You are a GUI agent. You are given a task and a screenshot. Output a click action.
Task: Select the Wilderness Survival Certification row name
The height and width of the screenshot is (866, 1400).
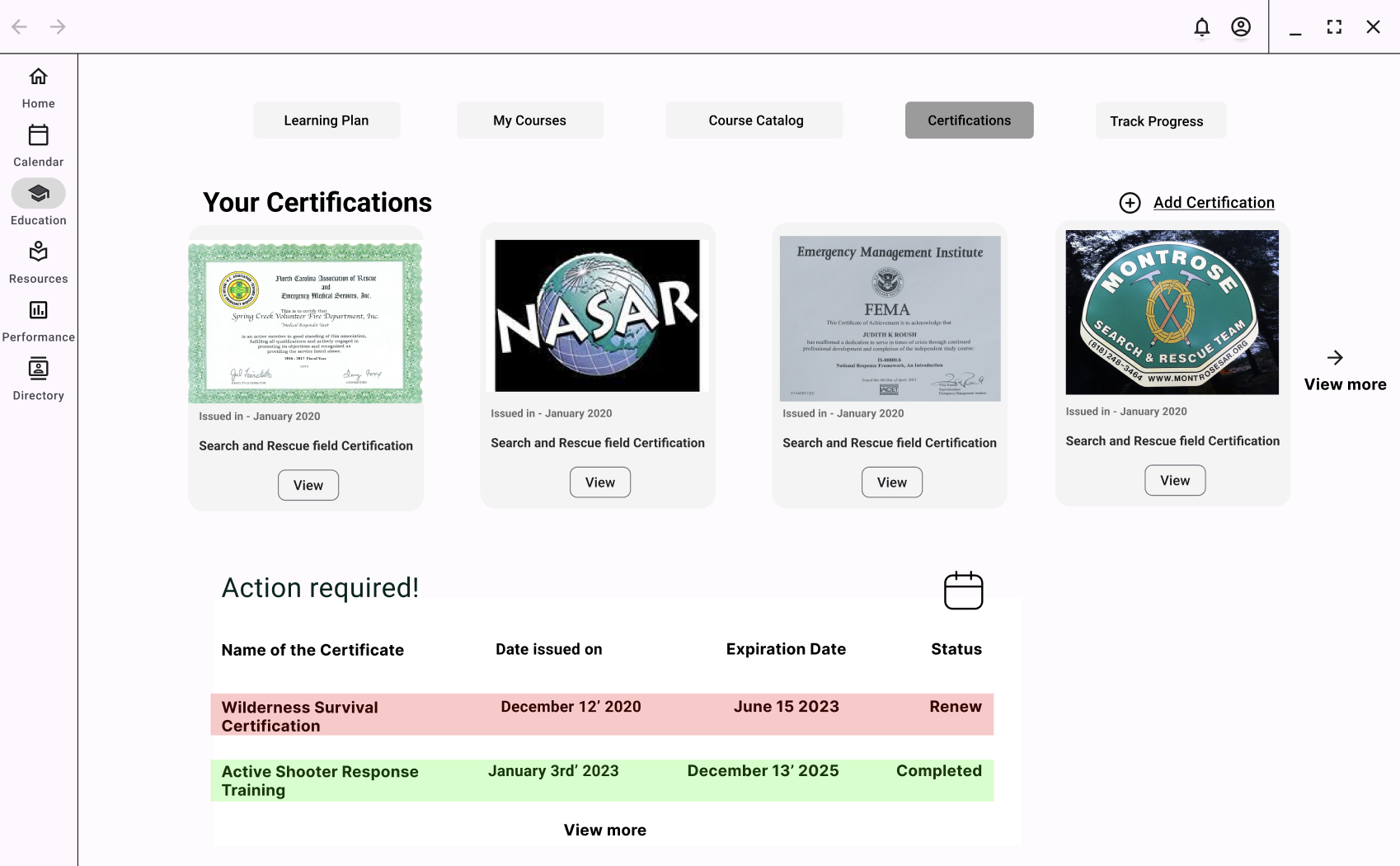pos(300,717)
